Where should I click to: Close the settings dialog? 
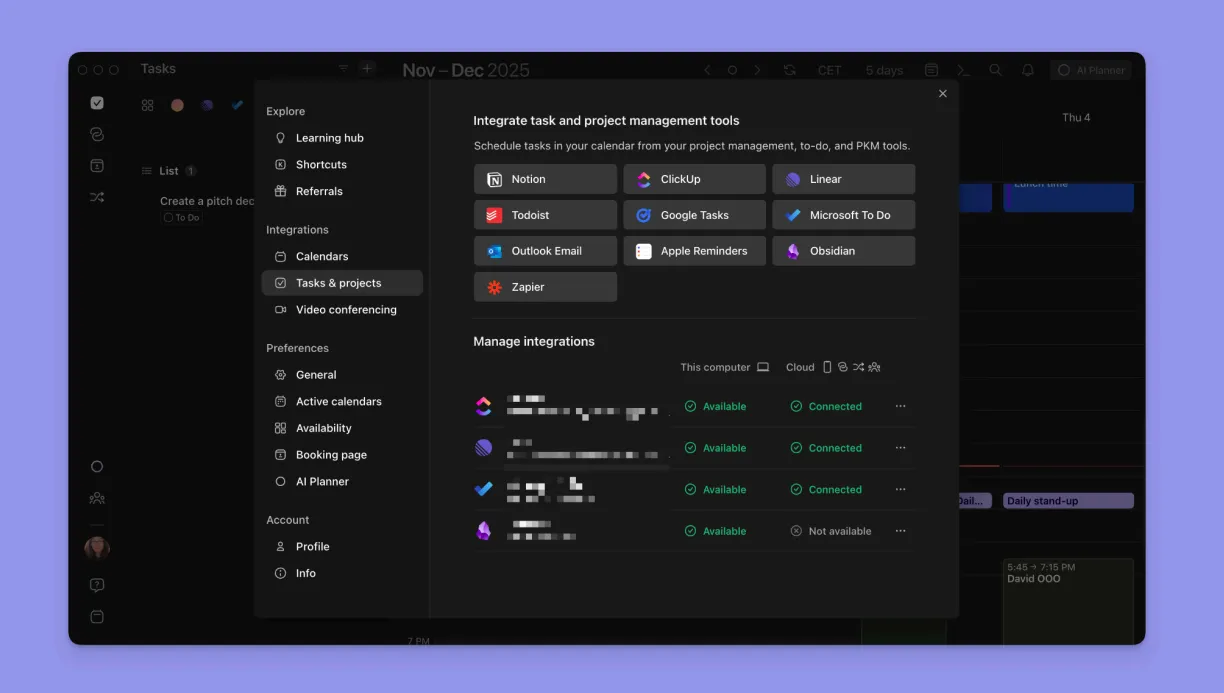[x=942, y=94]
